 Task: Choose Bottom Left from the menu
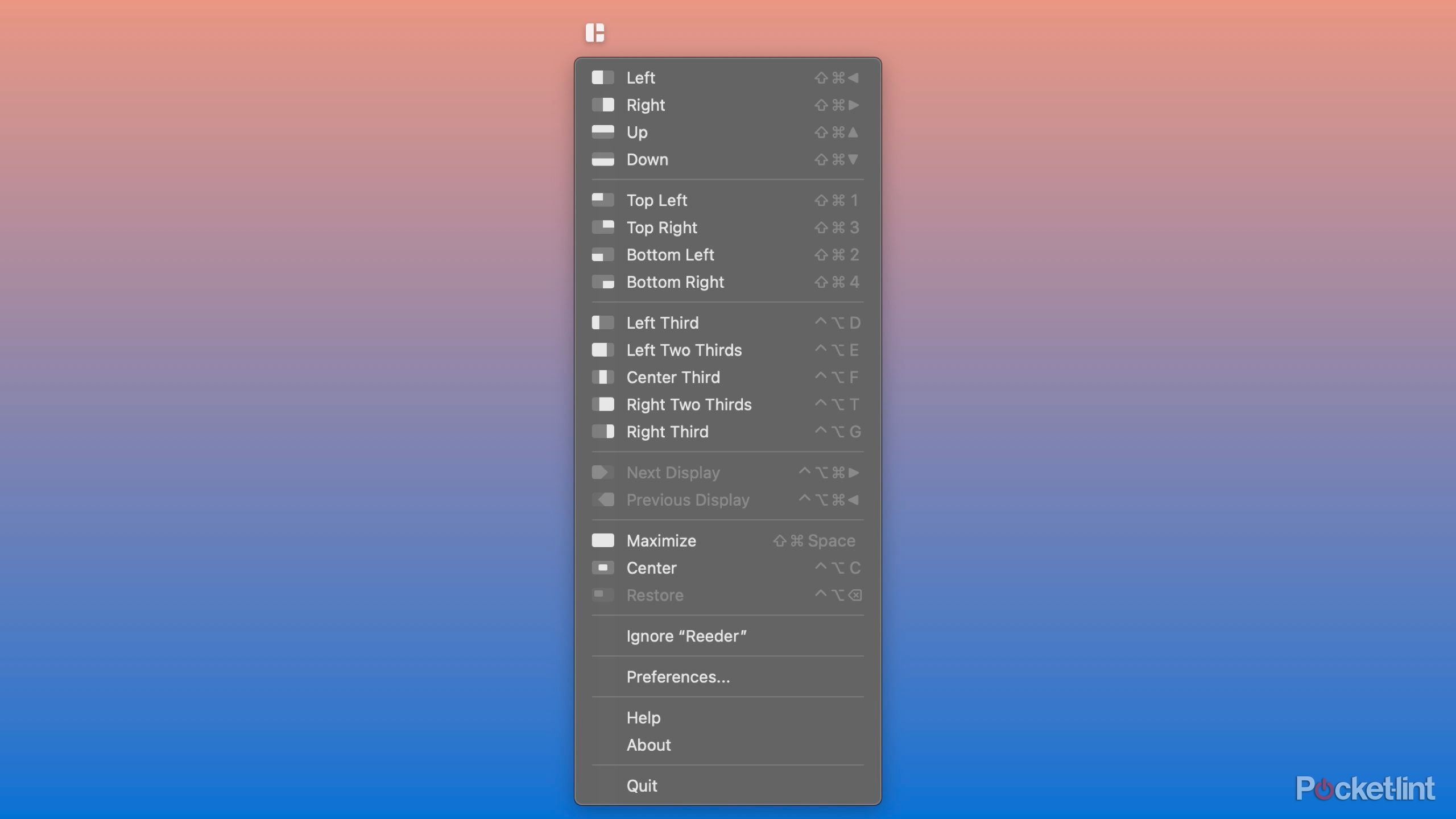click(671, 255)
